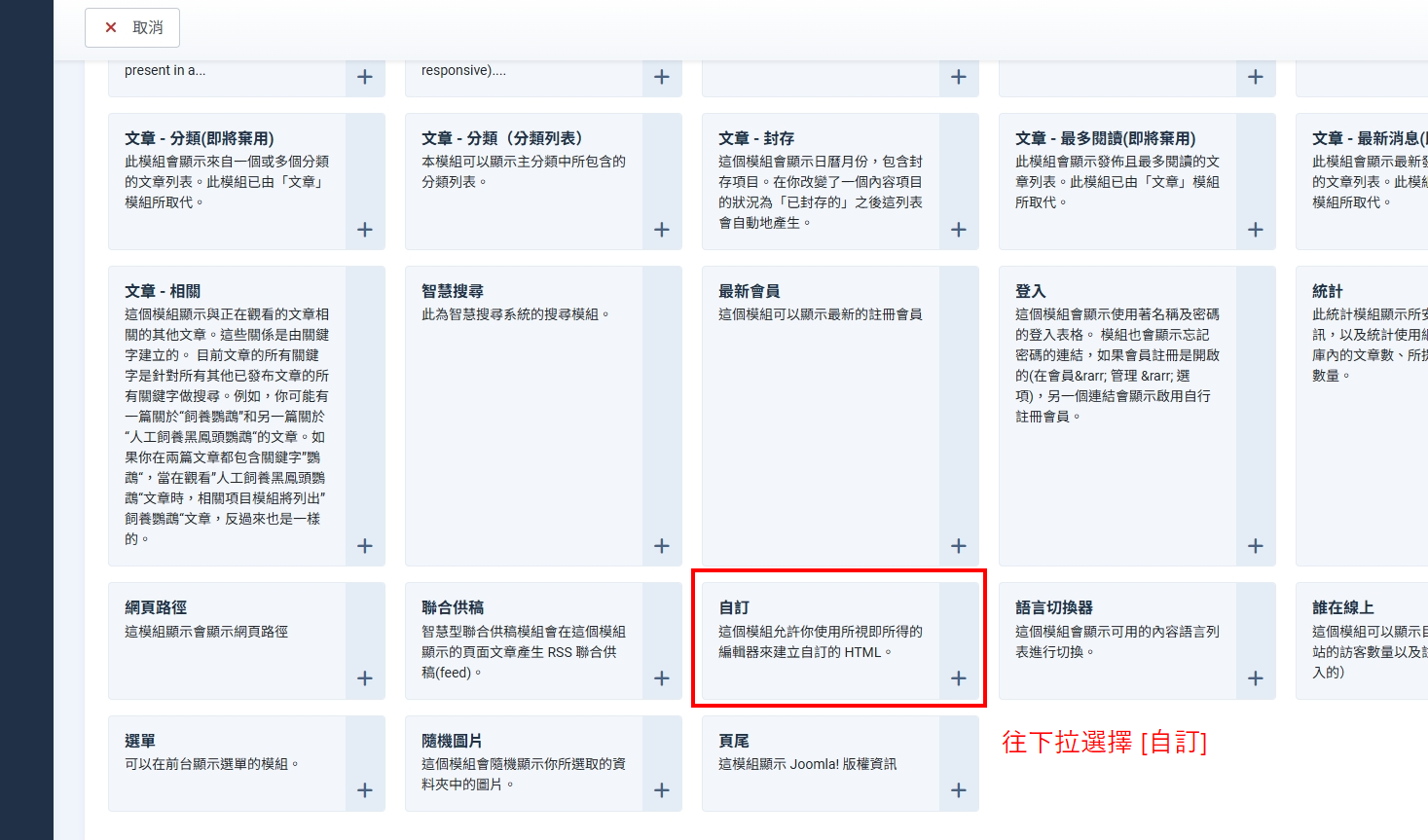Click plus icon on 文章 - 封存 card
The height and width of the screenshot is (840, 1428).
point(959,230)
